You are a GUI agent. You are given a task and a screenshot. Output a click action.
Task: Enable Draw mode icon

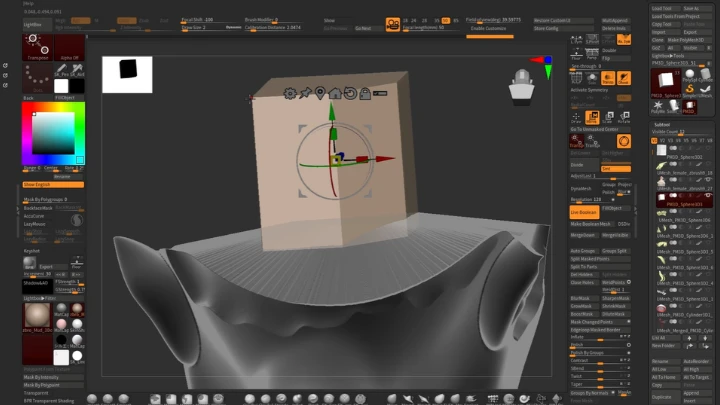click(x=576, y=118)
